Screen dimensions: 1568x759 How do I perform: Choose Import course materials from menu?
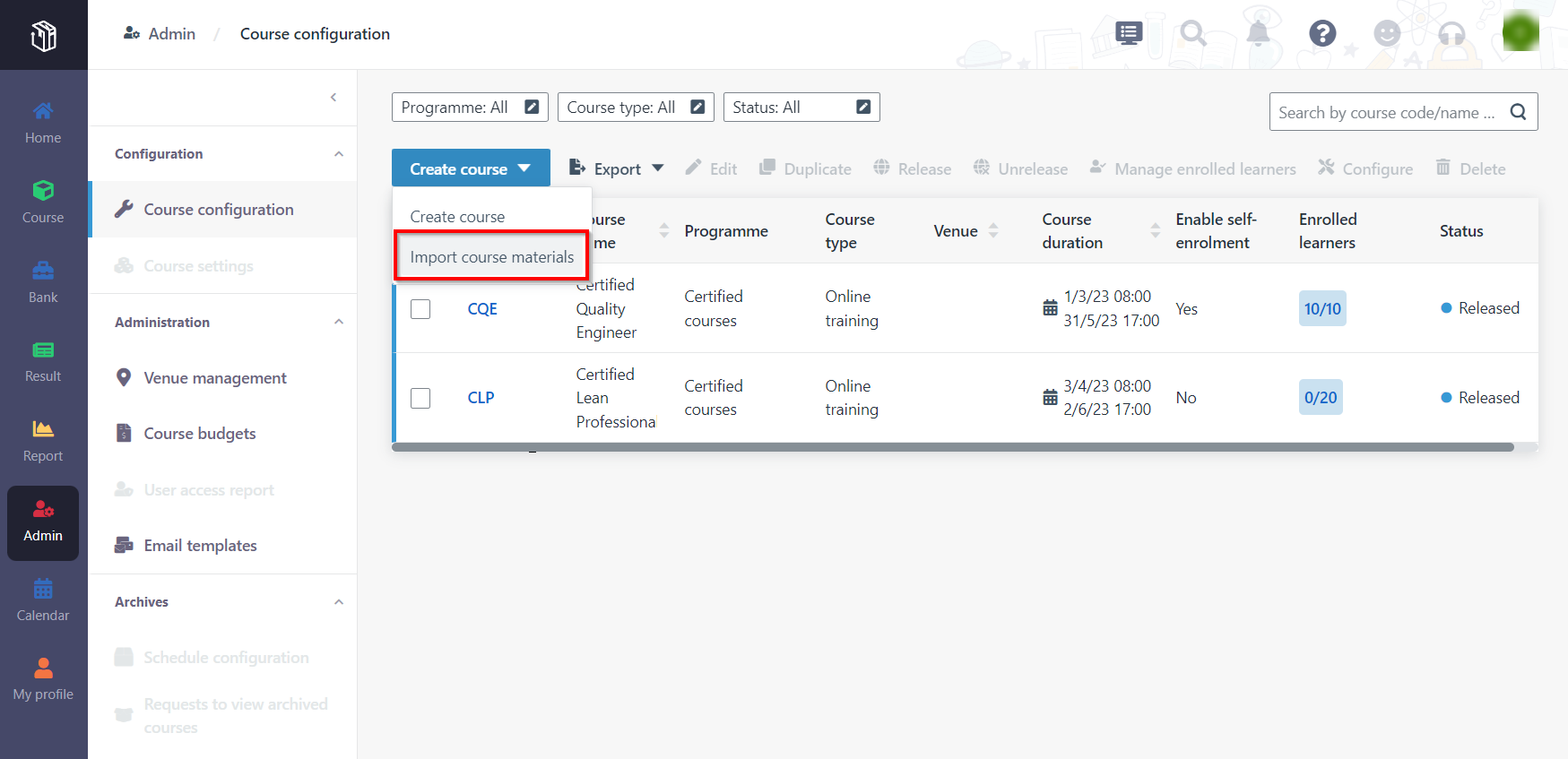coord(491,257)
